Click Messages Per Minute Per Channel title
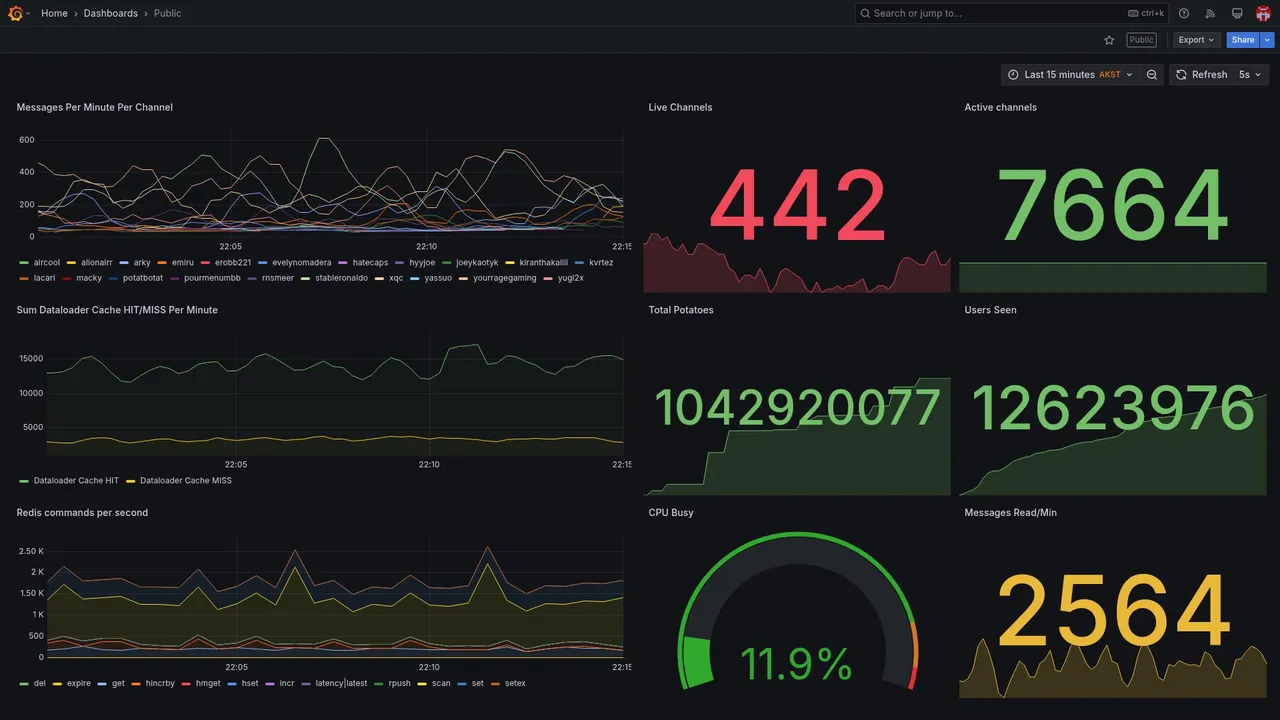The image size is (1280, 720). 95,107
